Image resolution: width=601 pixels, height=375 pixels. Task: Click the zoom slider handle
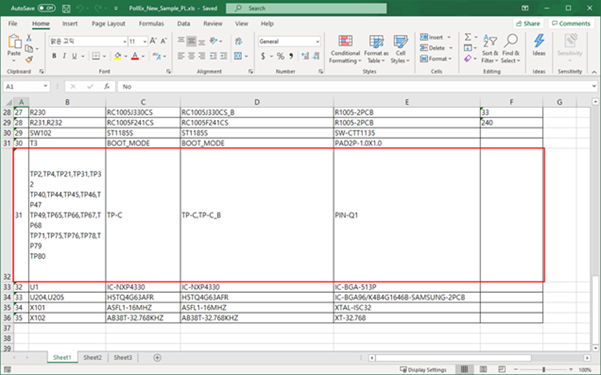(x=544, y=370)
